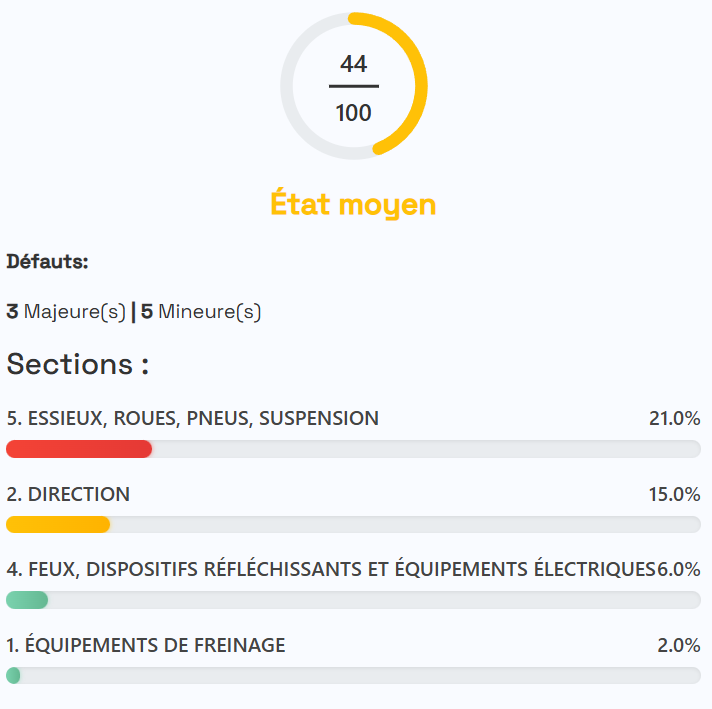This screenshot has width=712, height=709.
Task: Open the Essieux, Roues, Pneus, Suspension section
Action: [192, 418]
